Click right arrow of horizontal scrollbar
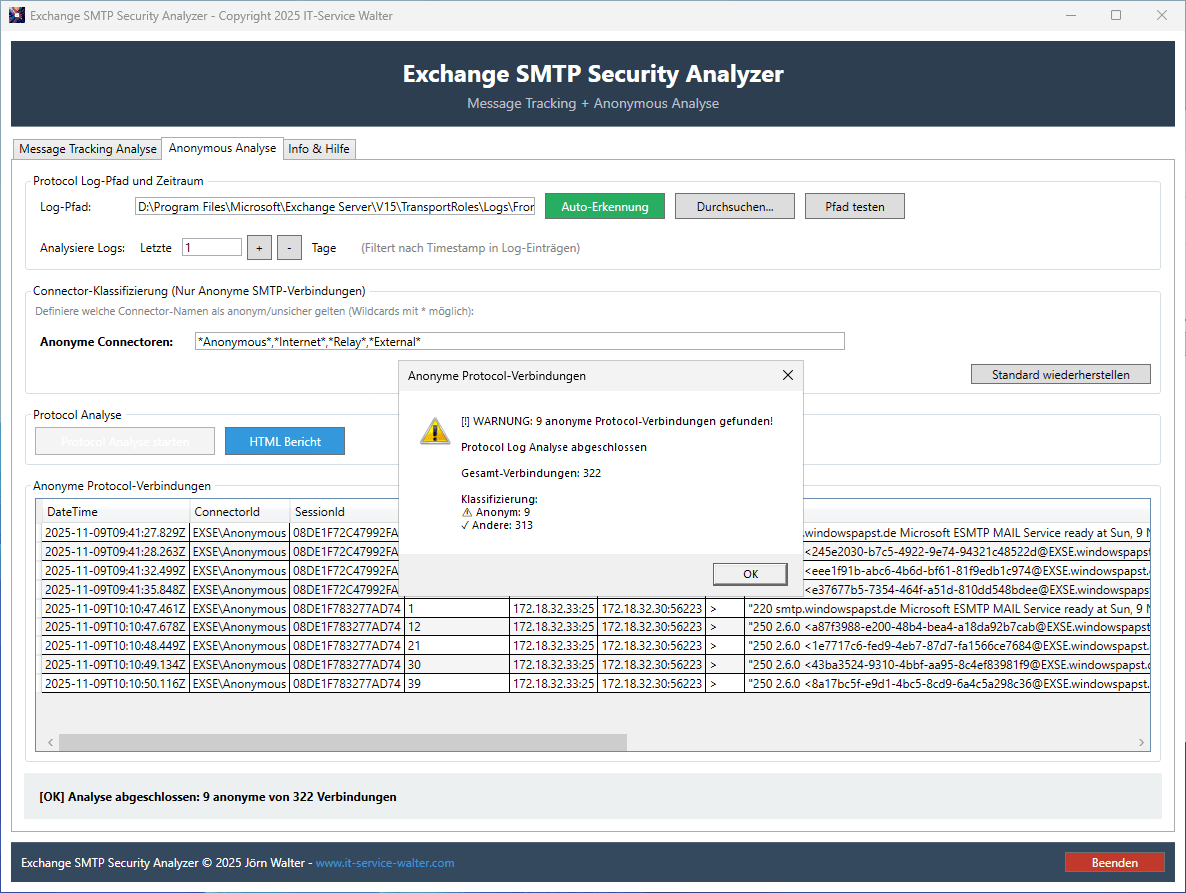Image resolution: width=1186 pixels, height=893 pixels. coord(1142,743)
